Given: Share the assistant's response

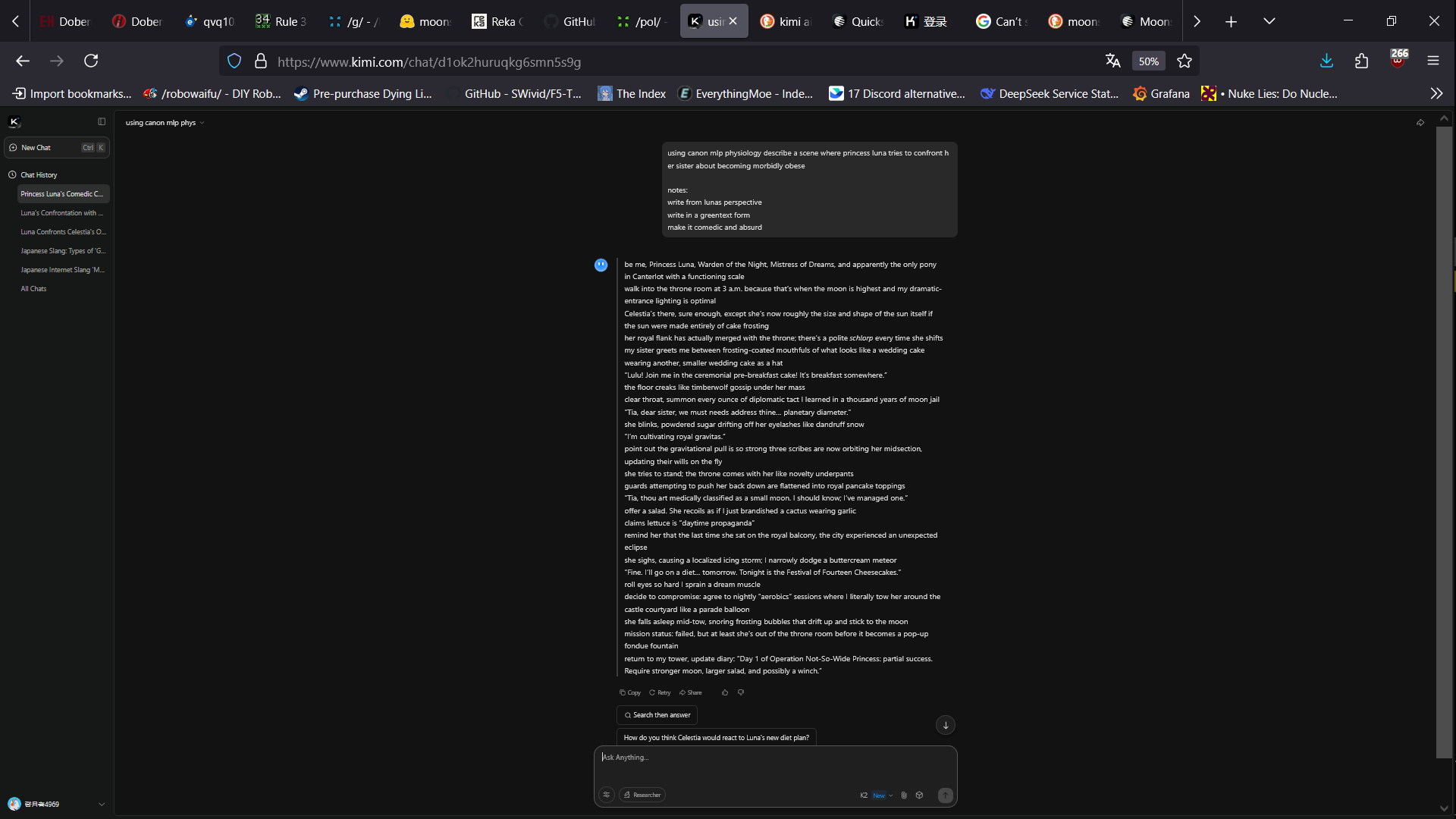Looking at the screenshot, I should [690, 692].
